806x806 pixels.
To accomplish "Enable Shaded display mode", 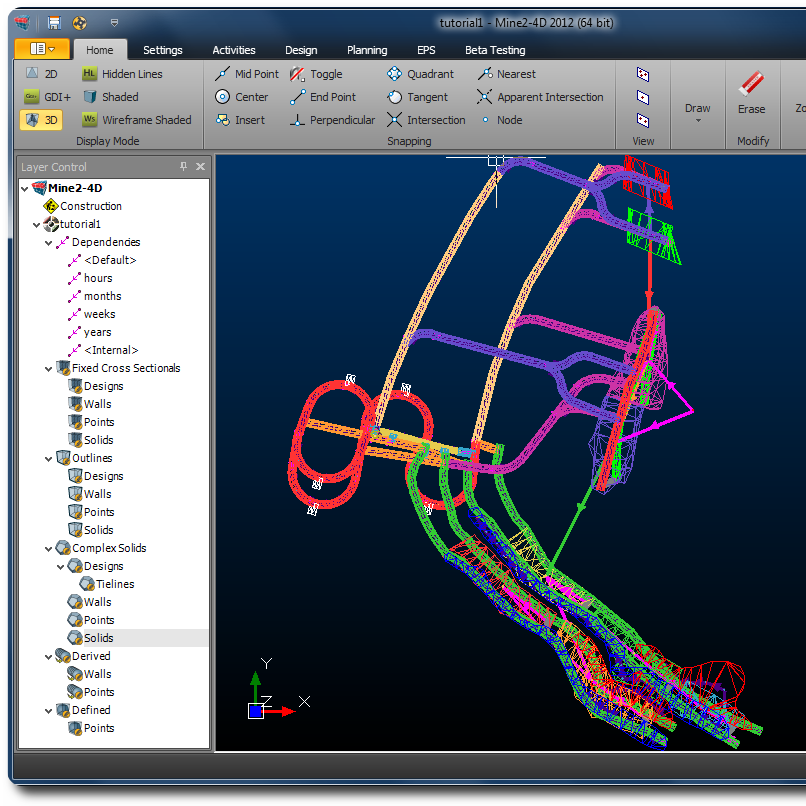I will [x=111, y=97].
